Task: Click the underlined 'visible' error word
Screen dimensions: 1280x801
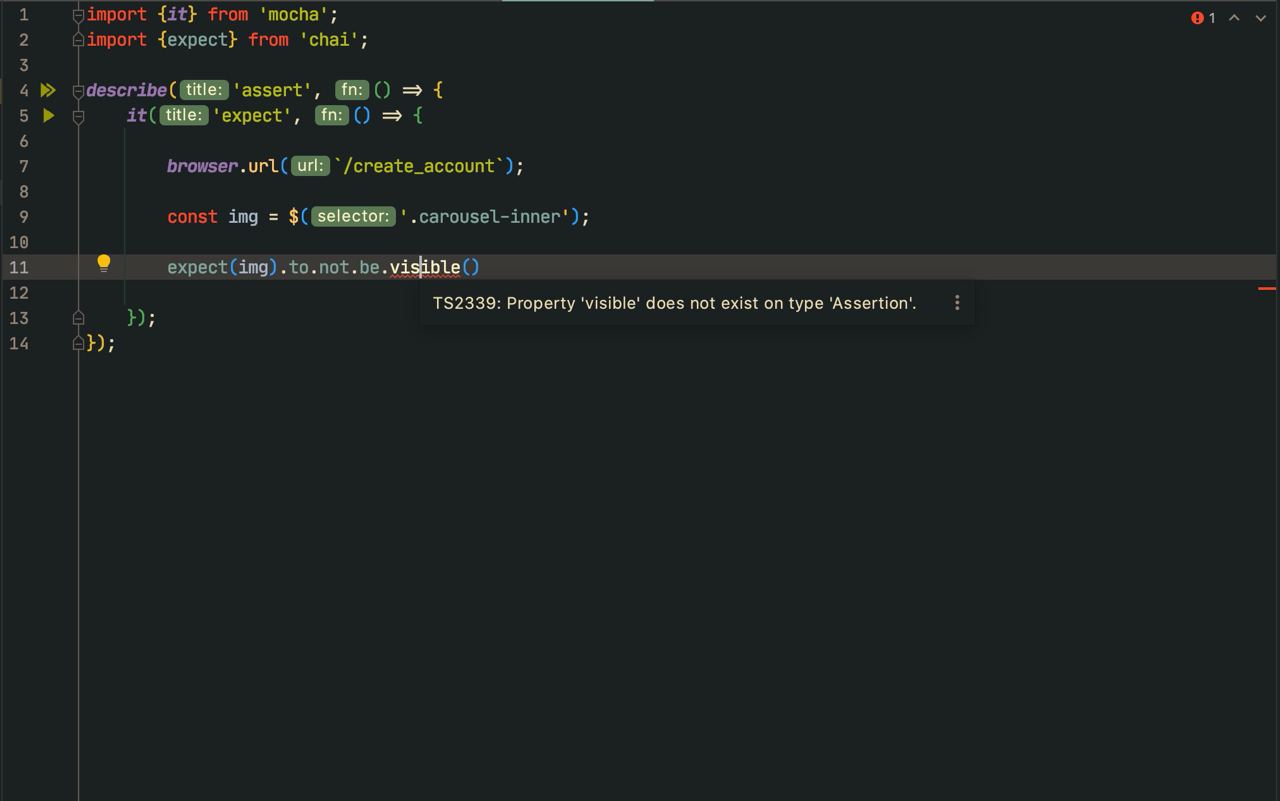Action: [x=425, y=267]
